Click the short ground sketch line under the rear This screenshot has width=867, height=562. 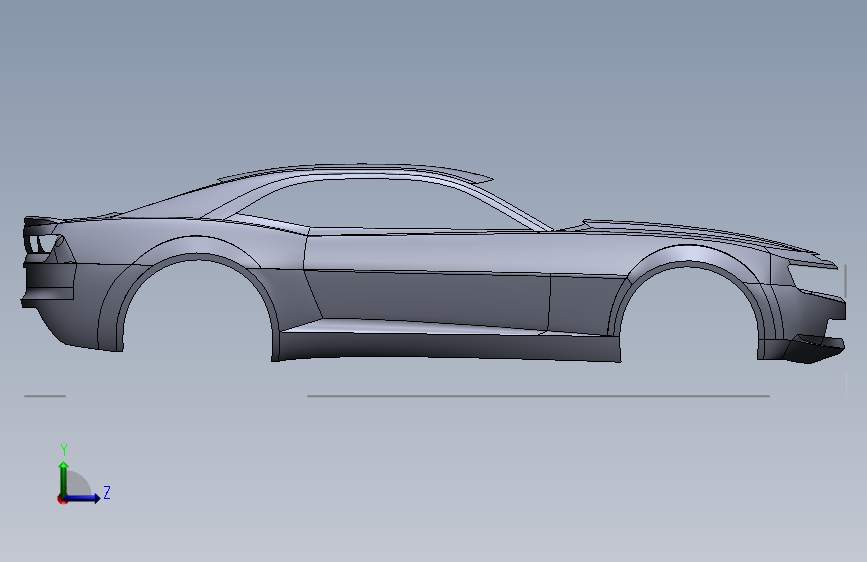[45, 396]
